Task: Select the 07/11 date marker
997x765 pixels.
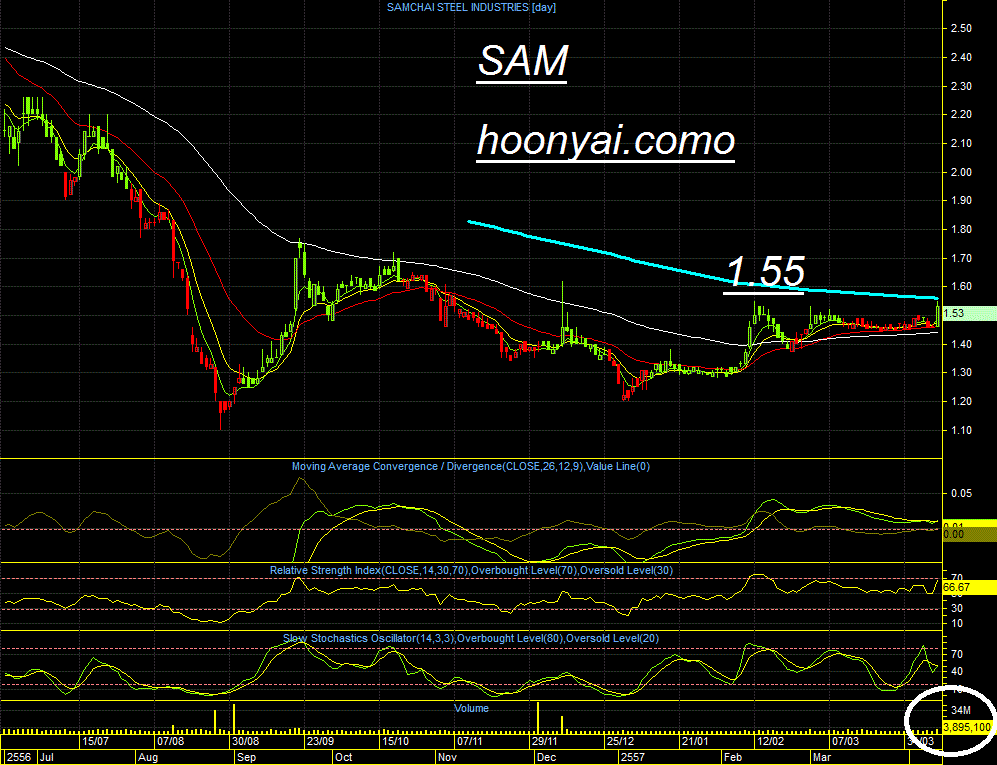Action: 470,741
